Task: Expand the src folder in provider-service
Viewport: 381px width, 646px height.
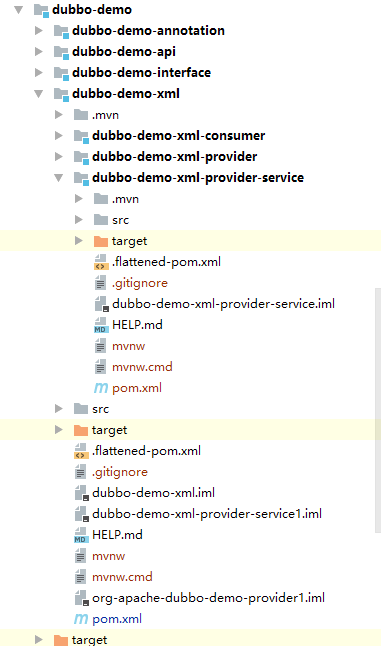Action: (x=79, y=220)
